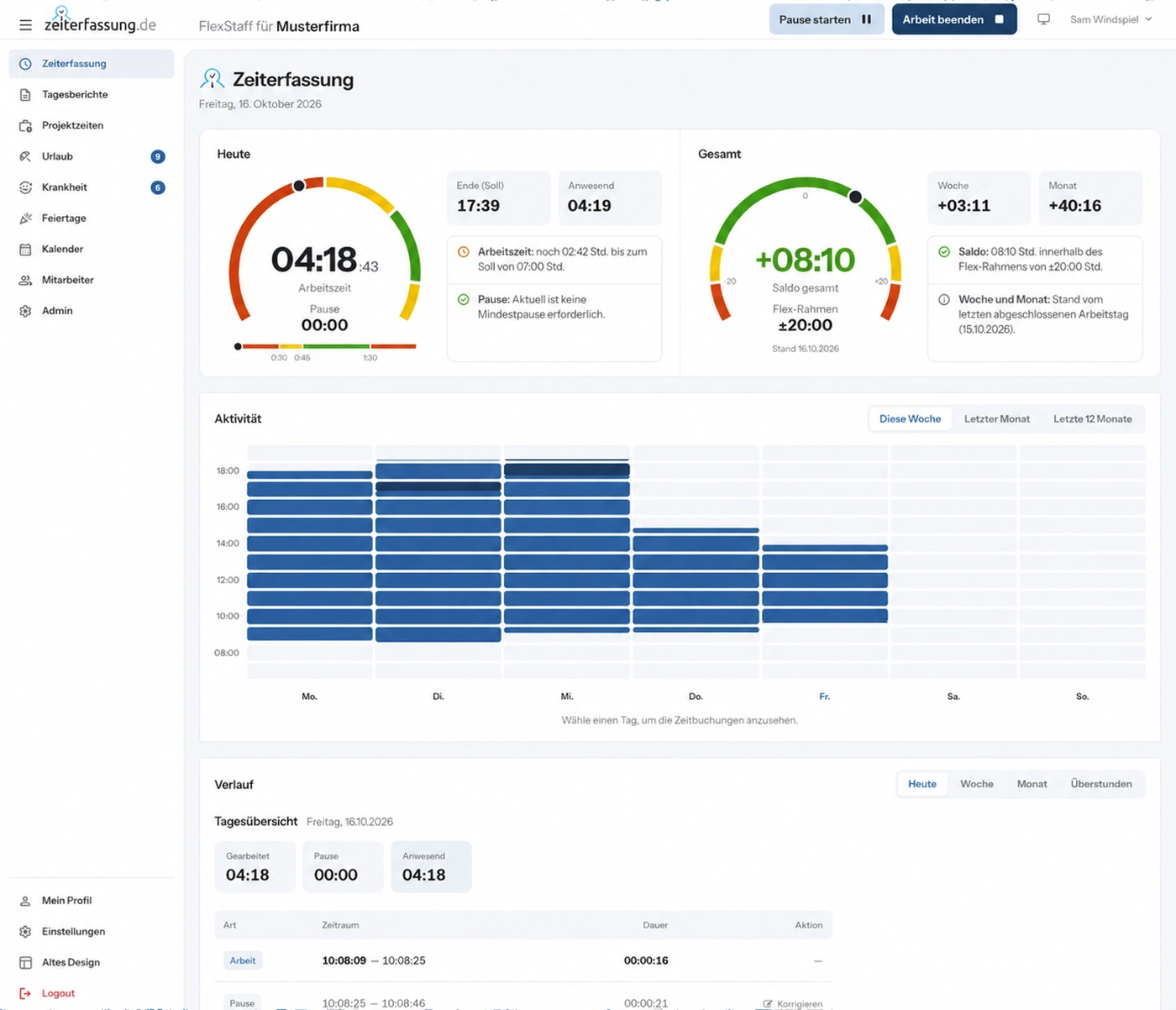
Task: Click the Gearbeitet 04:18 card
Action: click(255, 866)
